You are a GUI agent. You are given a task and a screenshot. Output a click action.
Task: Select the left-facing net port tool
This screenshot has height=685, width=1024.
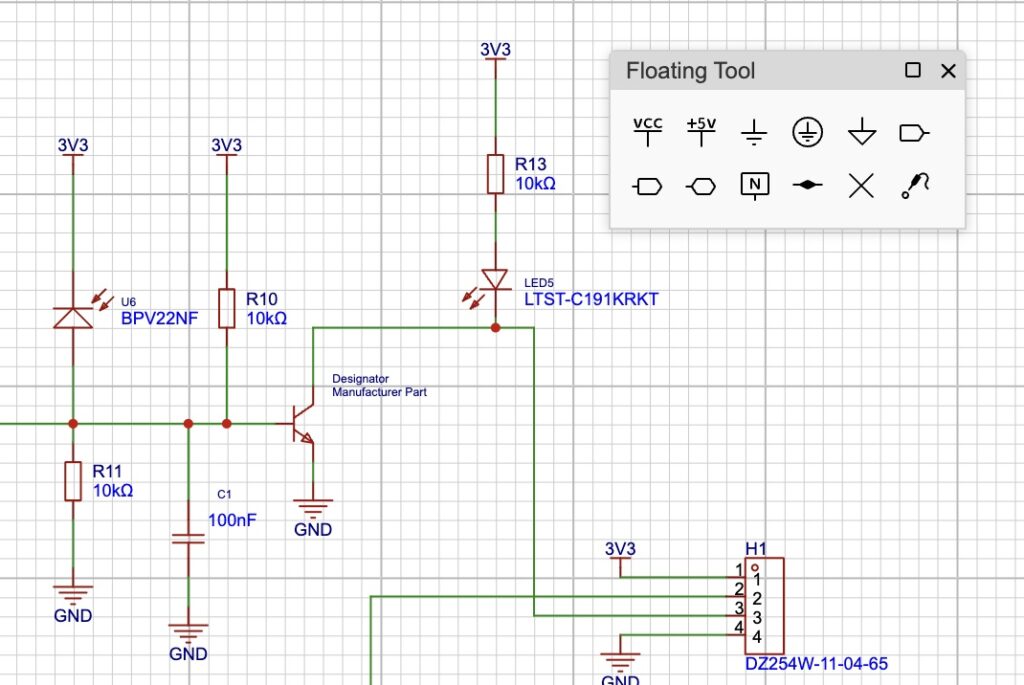click(x=647, y=184)
